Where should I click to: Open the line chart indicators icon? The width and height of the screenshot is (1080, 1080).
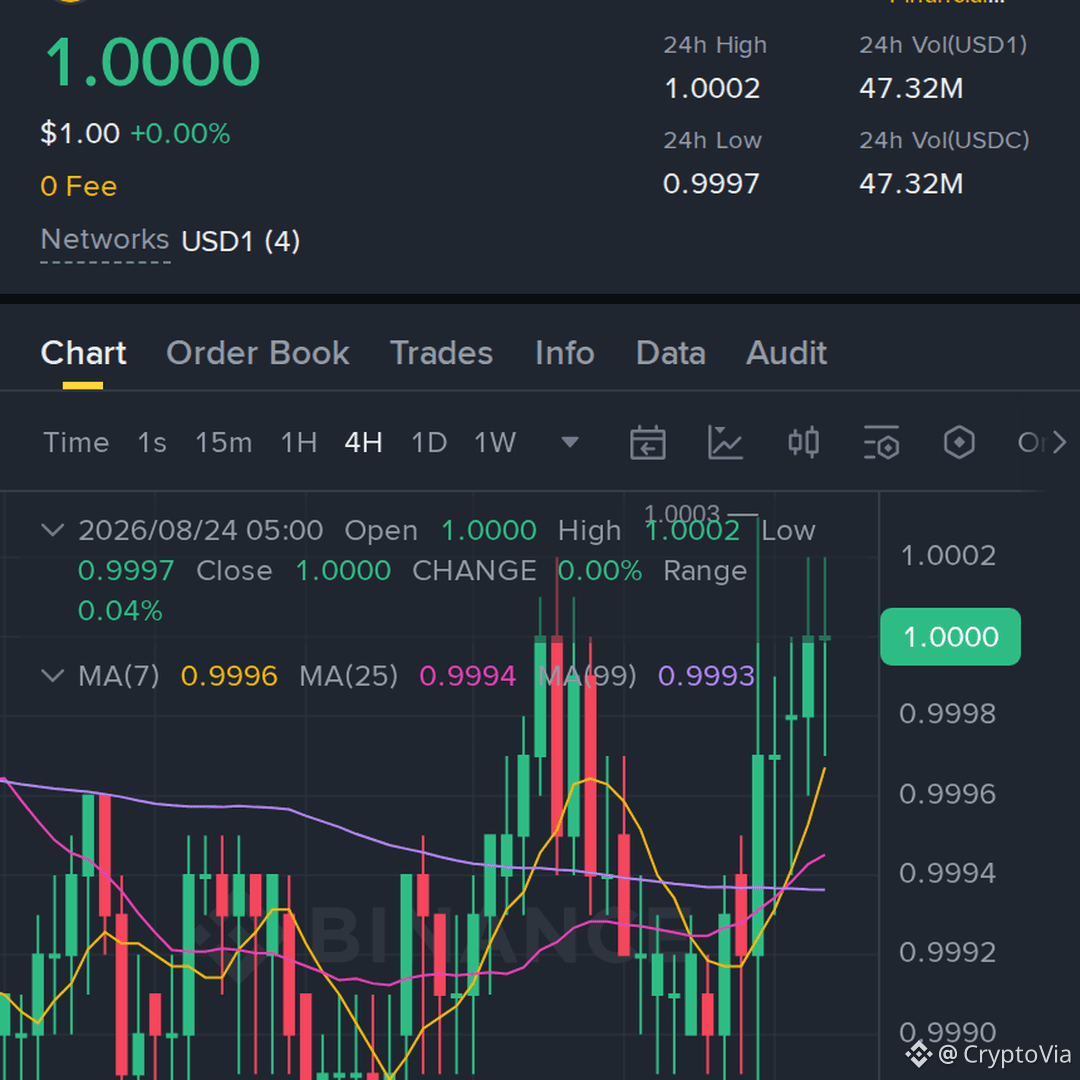(x=725, y=442)
